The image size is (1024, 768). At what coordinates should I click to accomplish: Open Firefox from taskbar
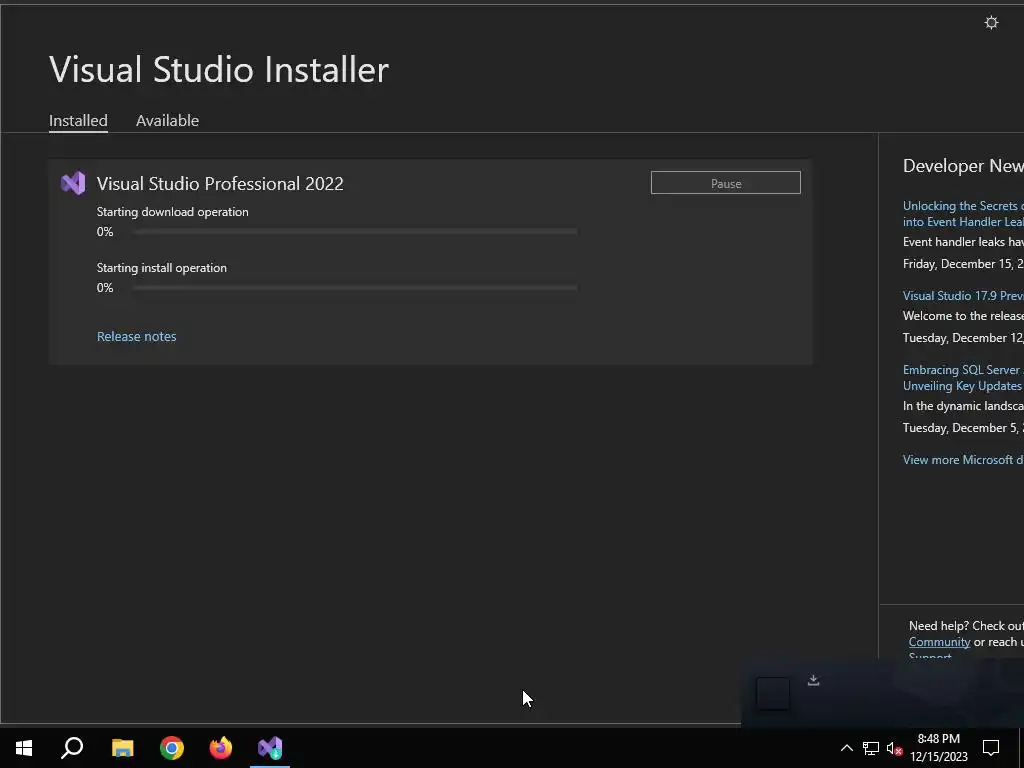point(221,748)
